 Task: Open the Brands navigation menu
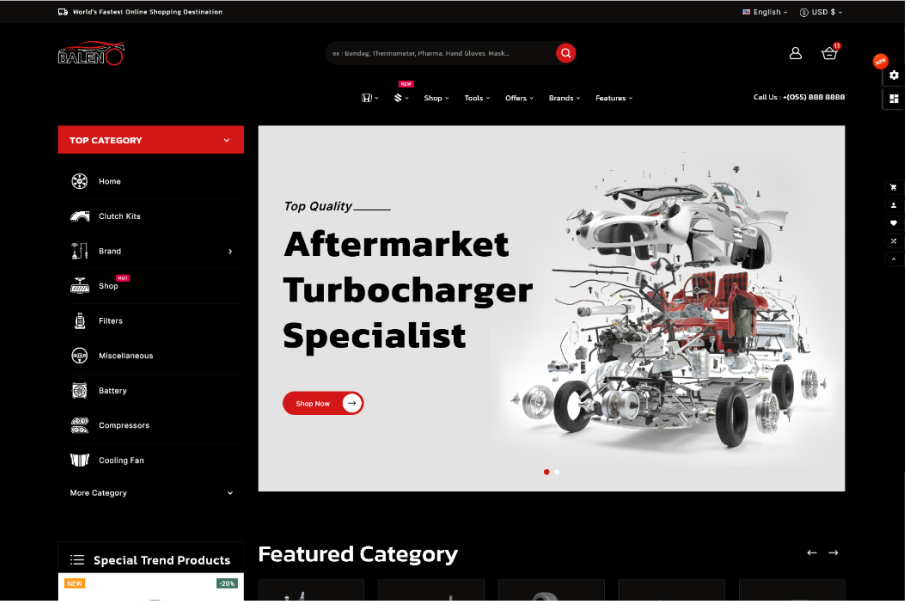point(563,98)
